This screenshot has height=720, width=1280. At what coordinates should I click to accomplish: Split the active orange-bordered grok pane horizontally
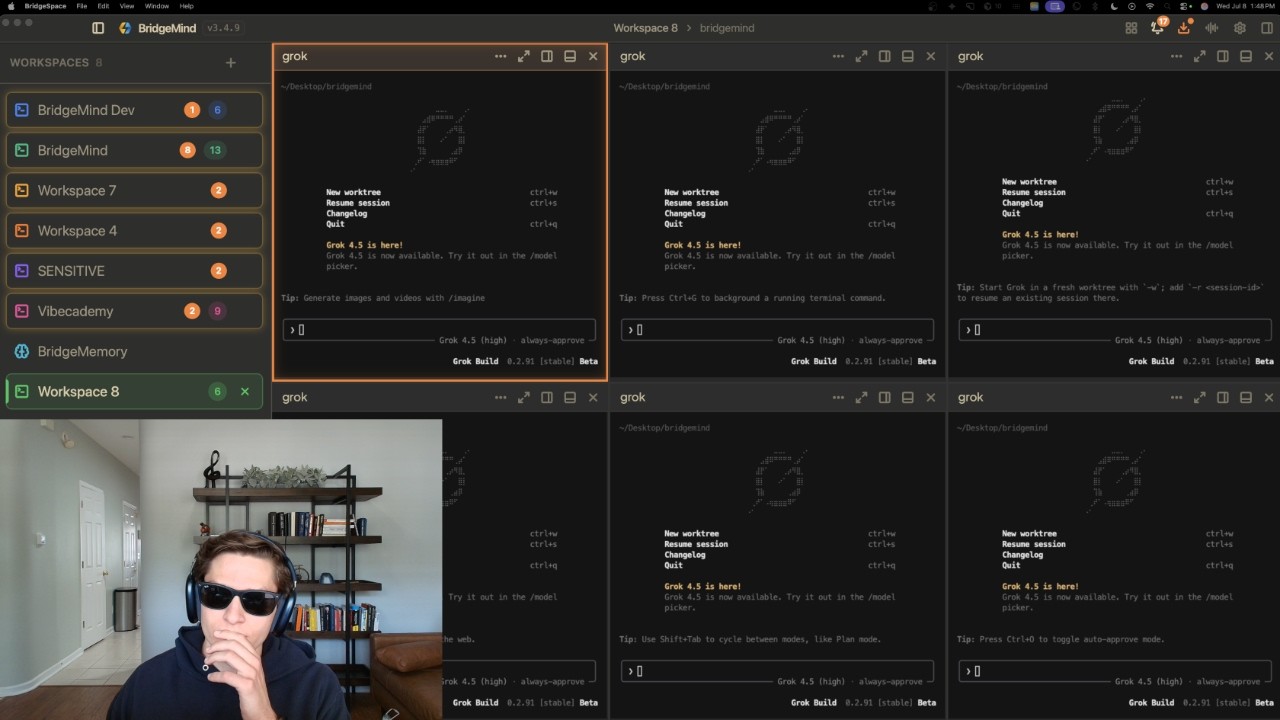click(x=570, y=56)
